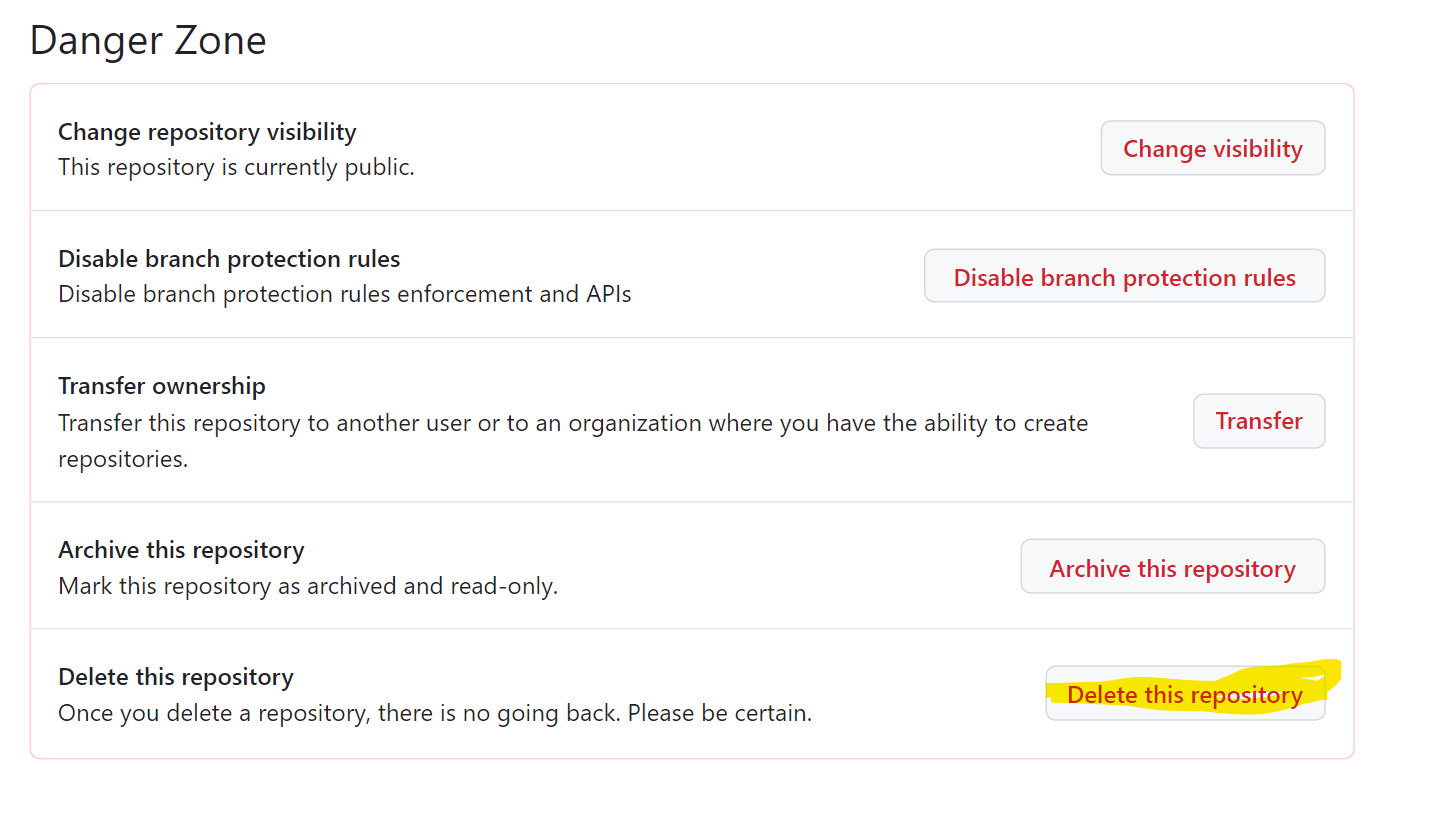Viewport: 1453px width, 822px height.
Task: Click the highlighted Delete this repository button
Action: coord(1185,693)
